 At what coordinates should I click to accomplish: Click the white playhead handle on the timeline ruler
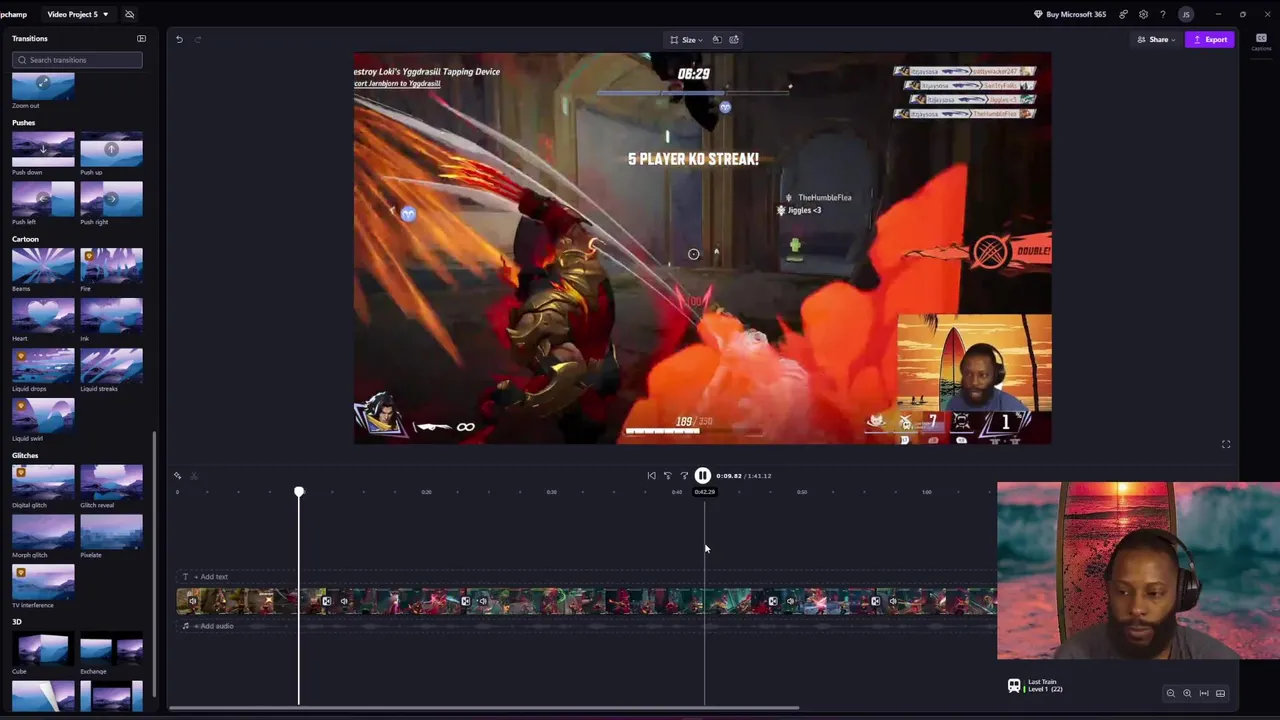pyautogui.click(x=299, y=492)
